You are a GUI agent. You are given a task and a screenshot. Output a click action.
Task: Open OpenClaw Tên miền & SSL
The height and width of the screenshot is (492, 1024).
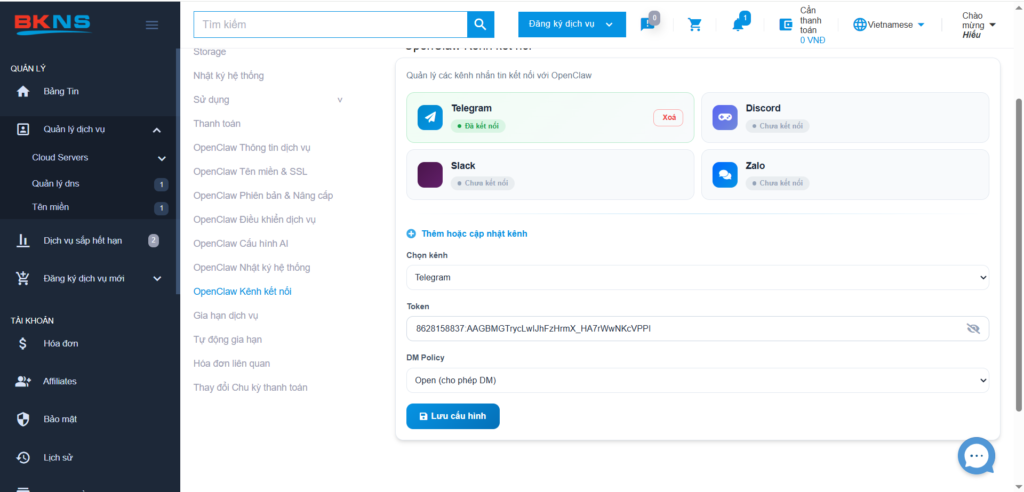[250, 172]
